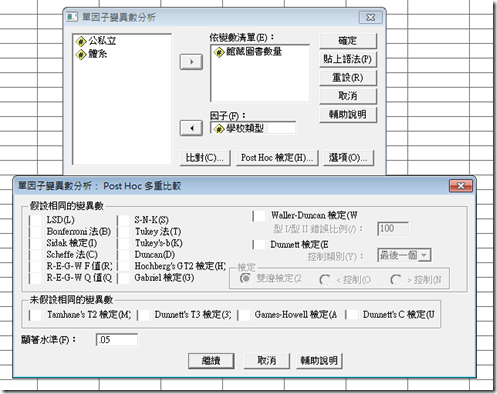Toggle the R-E-G-W F 值(R) checkbox
Viewport: 497px width, 394px height.
36,266
